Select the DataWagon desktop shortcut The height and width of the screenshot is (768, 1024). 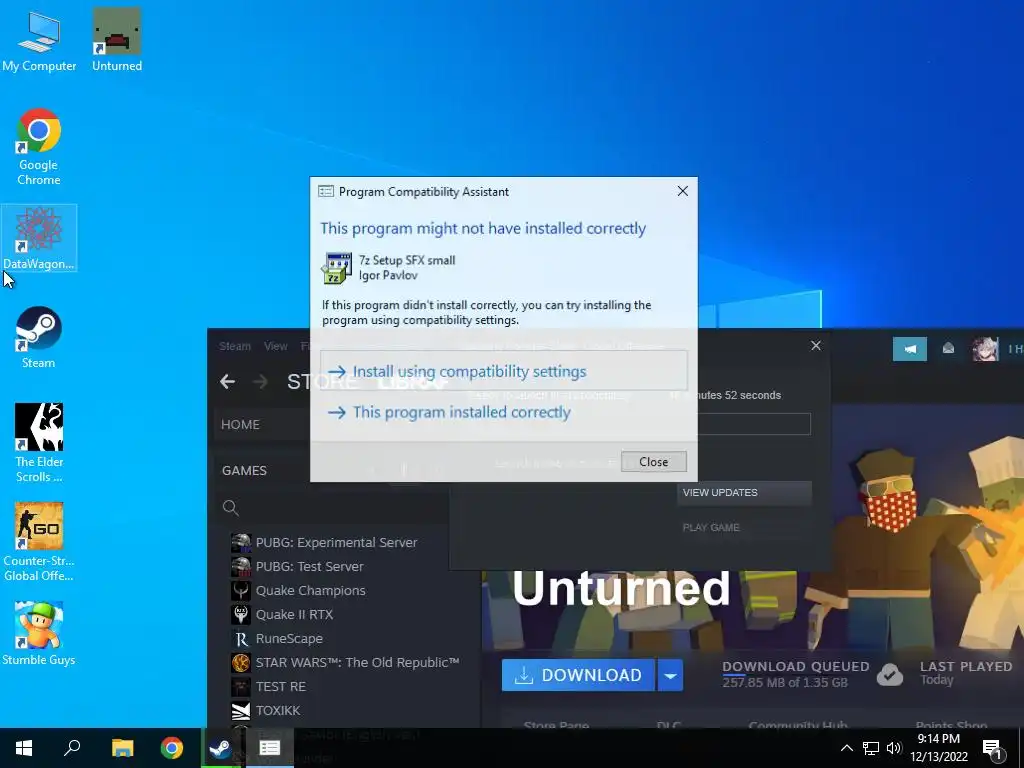pos(39,238)
